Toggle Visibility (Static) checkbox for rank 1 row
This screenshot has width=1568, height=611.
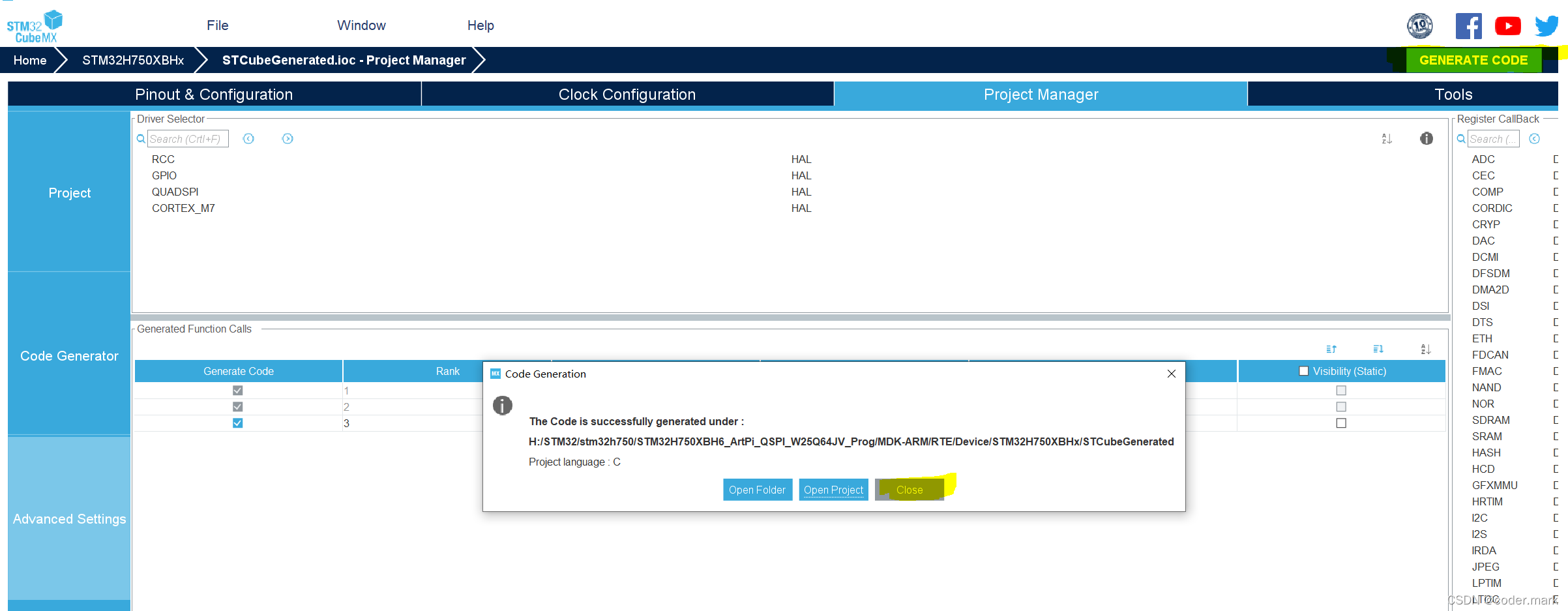[x=1341, y=390]
